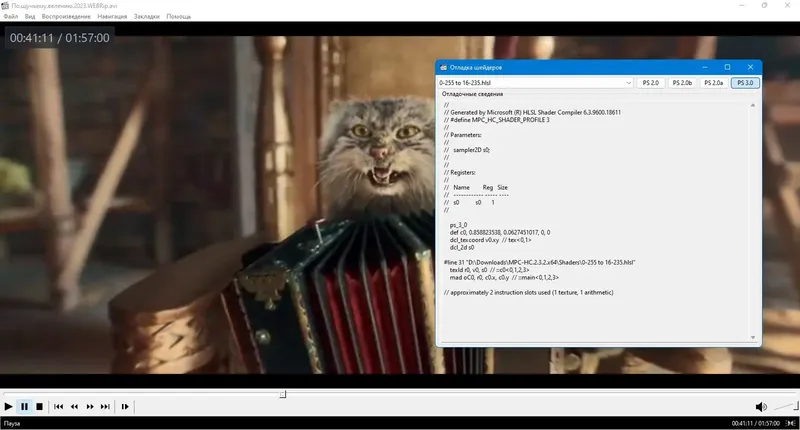Click the "def c0, 0.858823538" constant line
The image size is (800, 430).
(499, 233)
